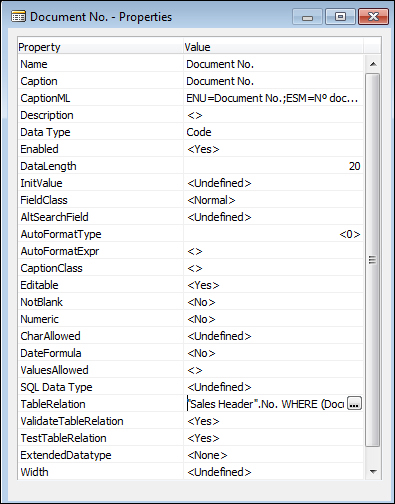Maximize the Properties window
The image size is (395, 504).
pos(340,17)
